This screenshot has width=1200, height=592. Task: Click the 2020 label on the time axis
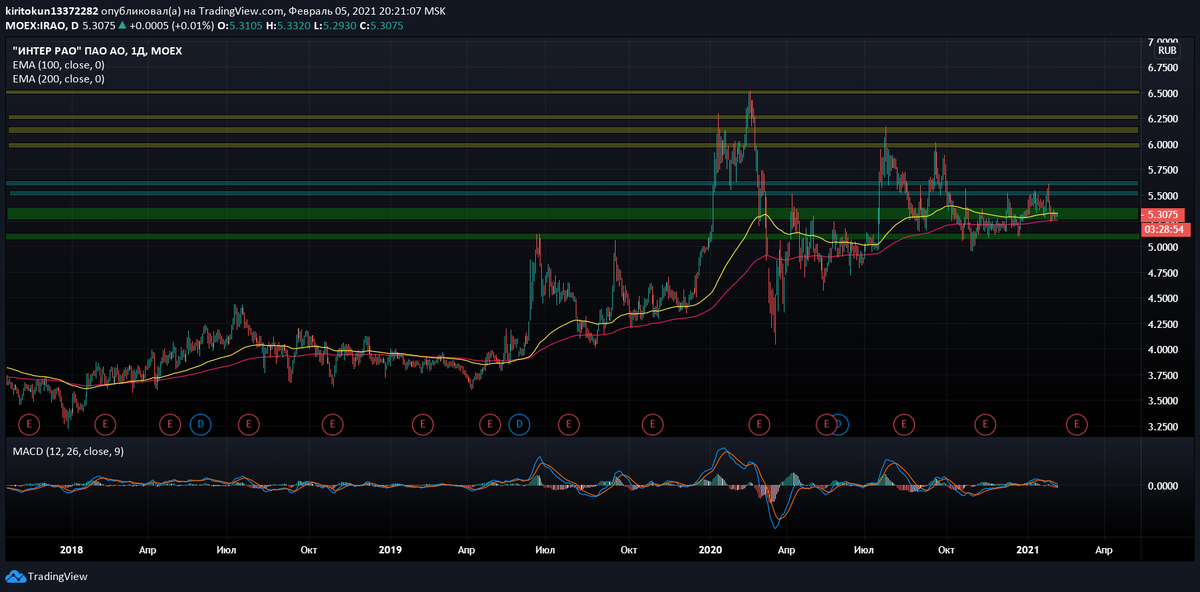coord(710,550)
